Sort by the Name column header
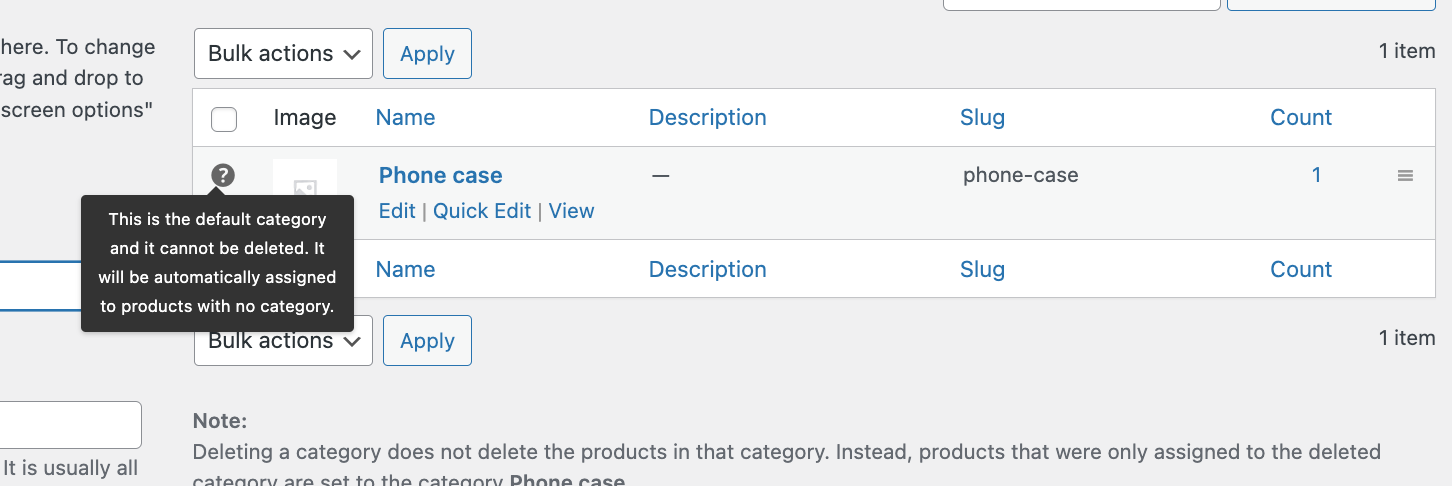This screenshot has width=1452, height=486. coord(405,117)
